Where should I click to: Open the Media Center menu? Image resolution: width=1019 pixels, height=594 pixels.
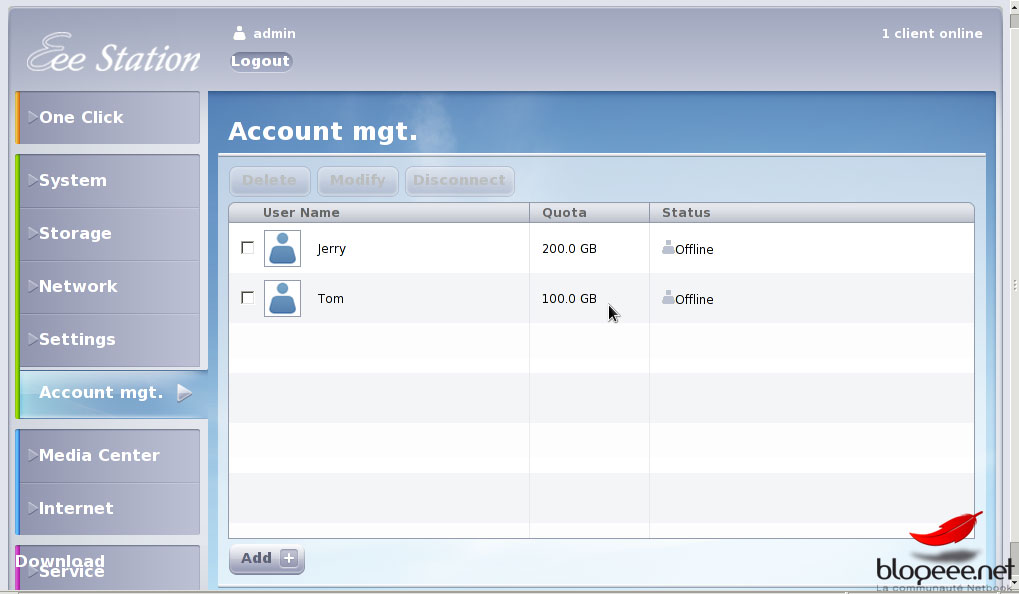(x=98, y=456)
